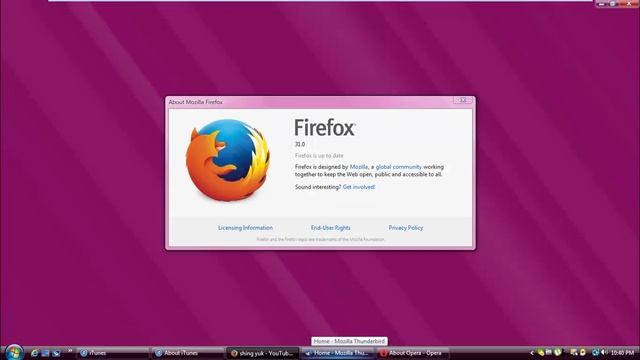View End-User Rights
The image size is (640, 360).
tap(331, 228)
